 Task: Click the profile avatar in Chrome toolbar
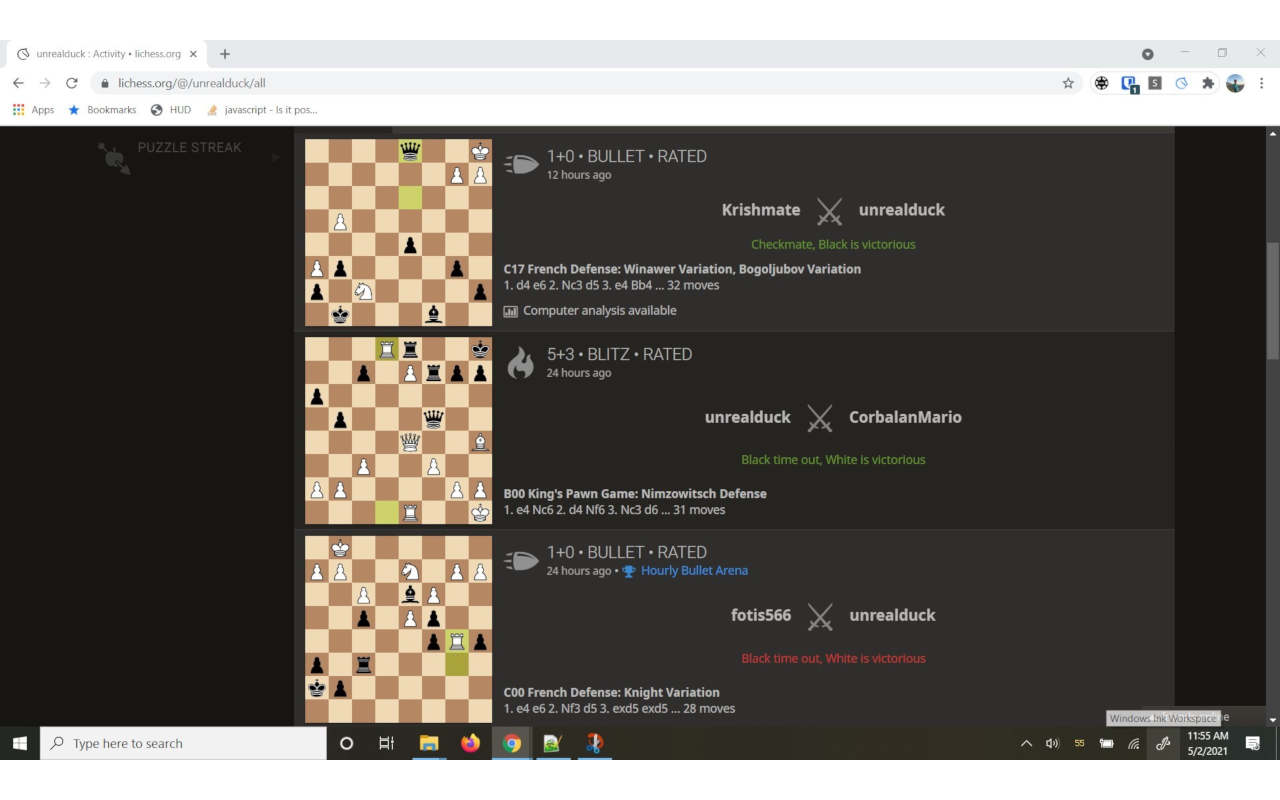click(1235, 83)
